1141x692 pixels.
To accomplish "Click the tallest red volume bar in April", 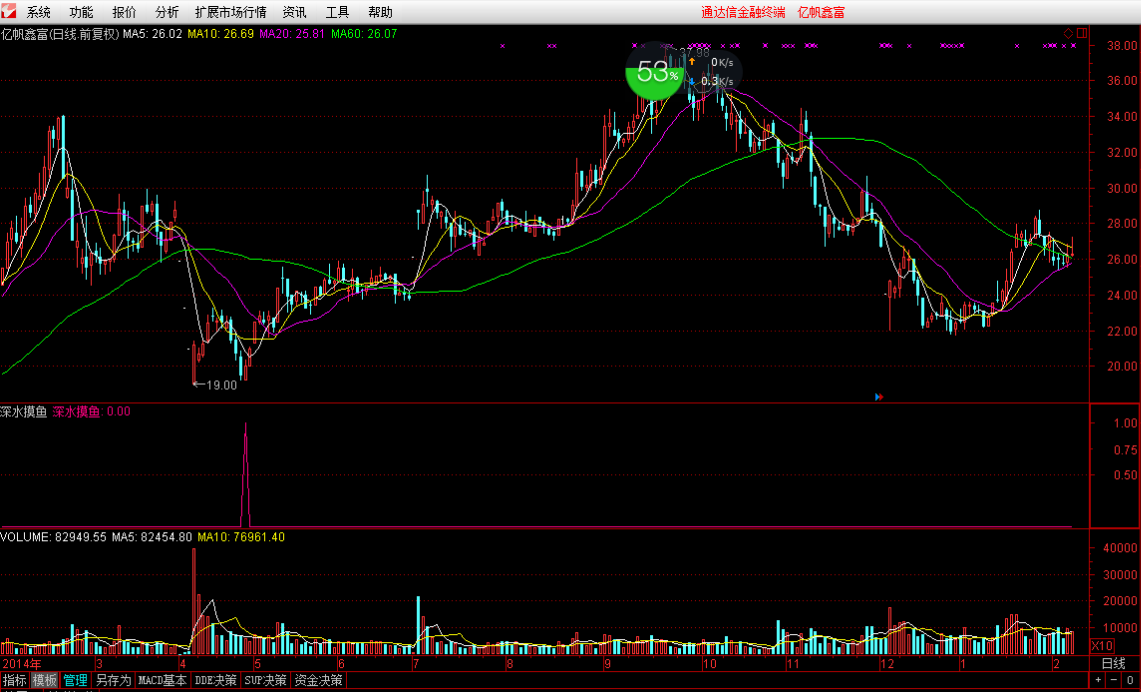I will point(194,601).
